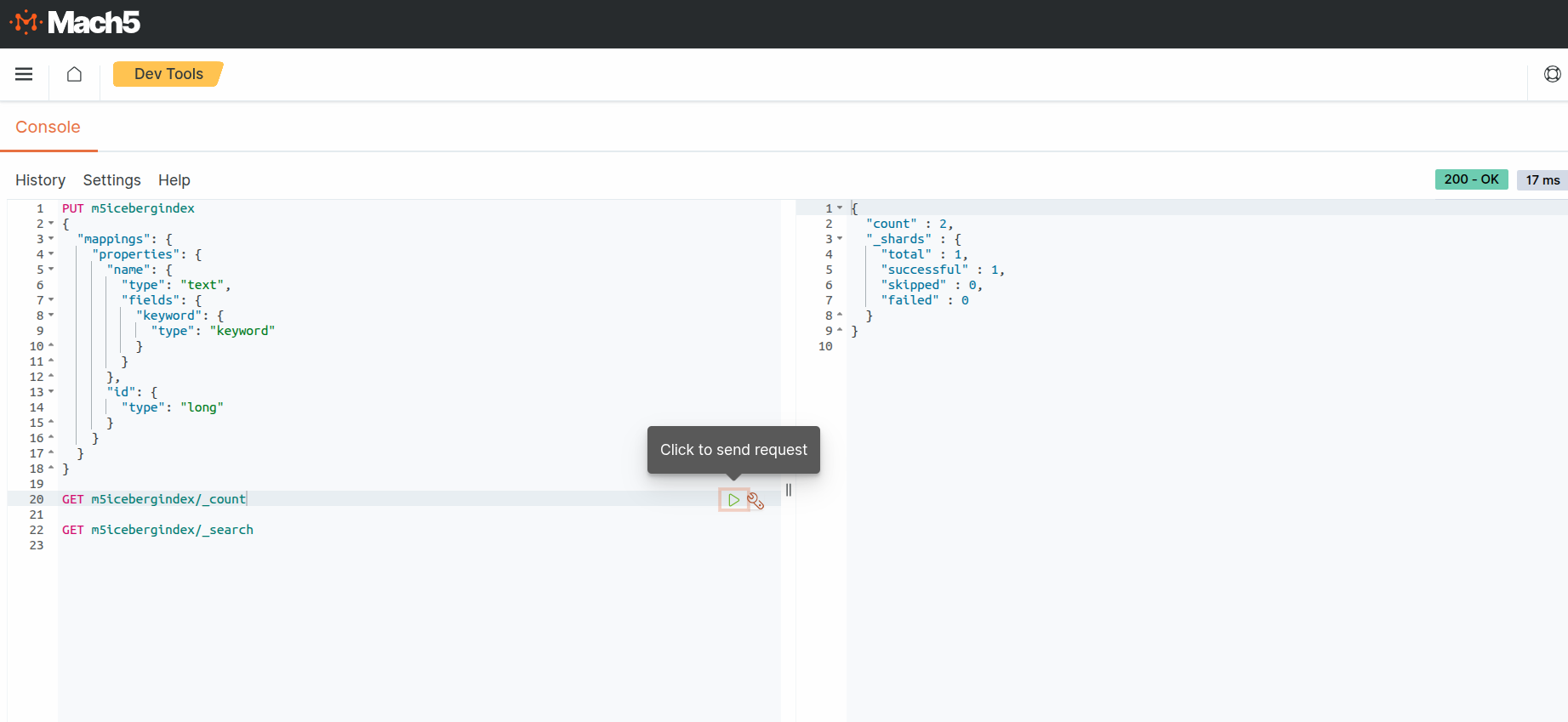Open the History menu
The height and width of the screenshot is (722, 1568).
pyautogui.click(x=40, y=180)
